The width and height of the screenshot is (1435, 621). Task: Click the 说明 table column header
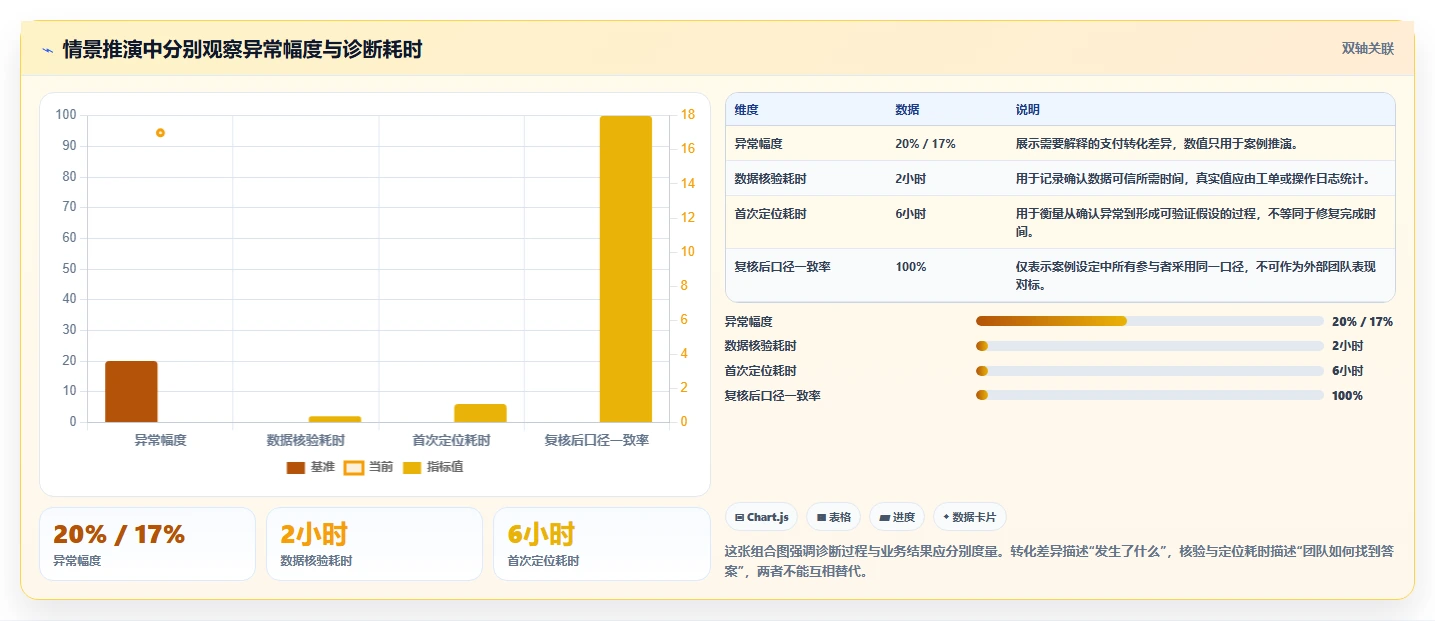click(1028, 110)
